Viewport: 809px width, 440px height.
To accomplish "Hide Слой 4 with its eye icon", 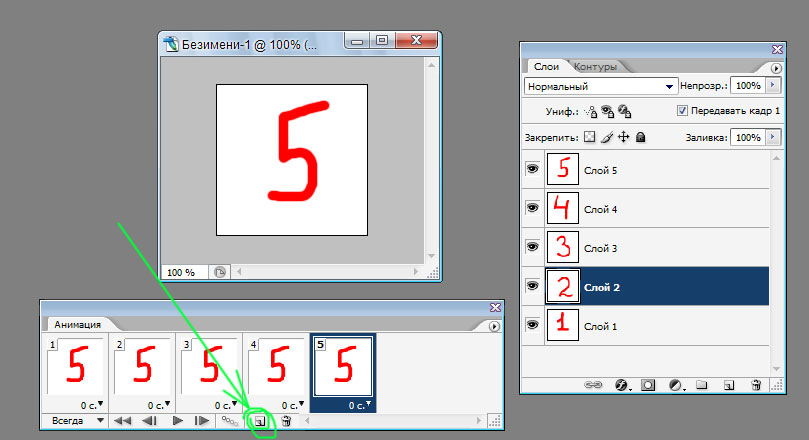I will click(532, 208).
